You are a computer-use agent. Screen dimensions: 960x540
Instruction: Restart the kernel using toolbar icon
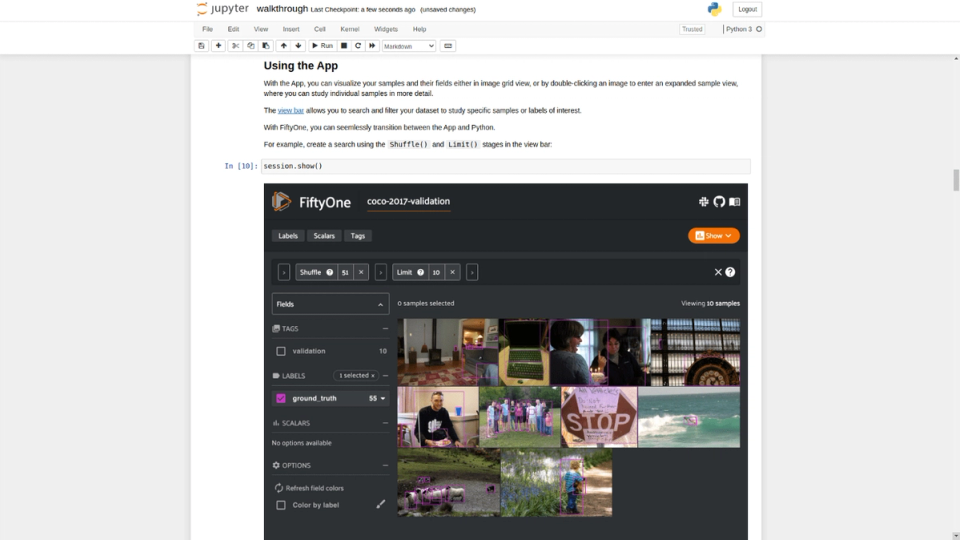358,46
